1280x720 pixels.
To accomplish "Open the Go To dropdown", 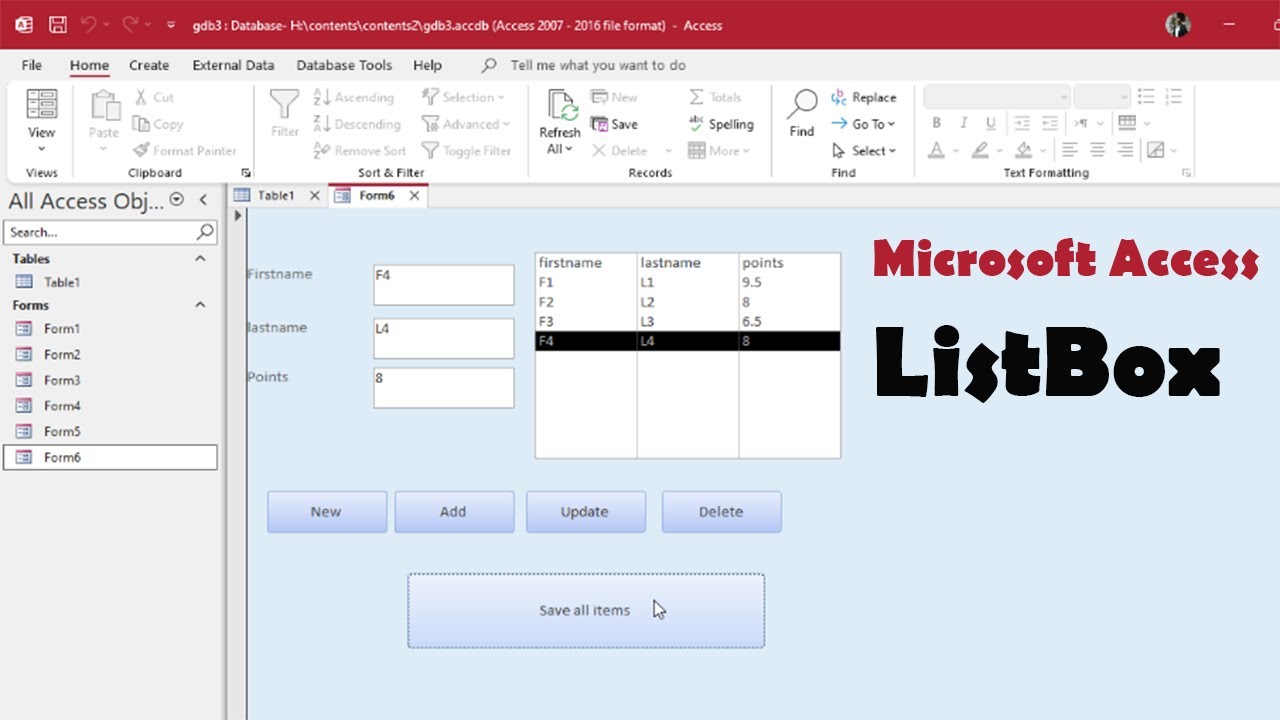I will point(864,124).
